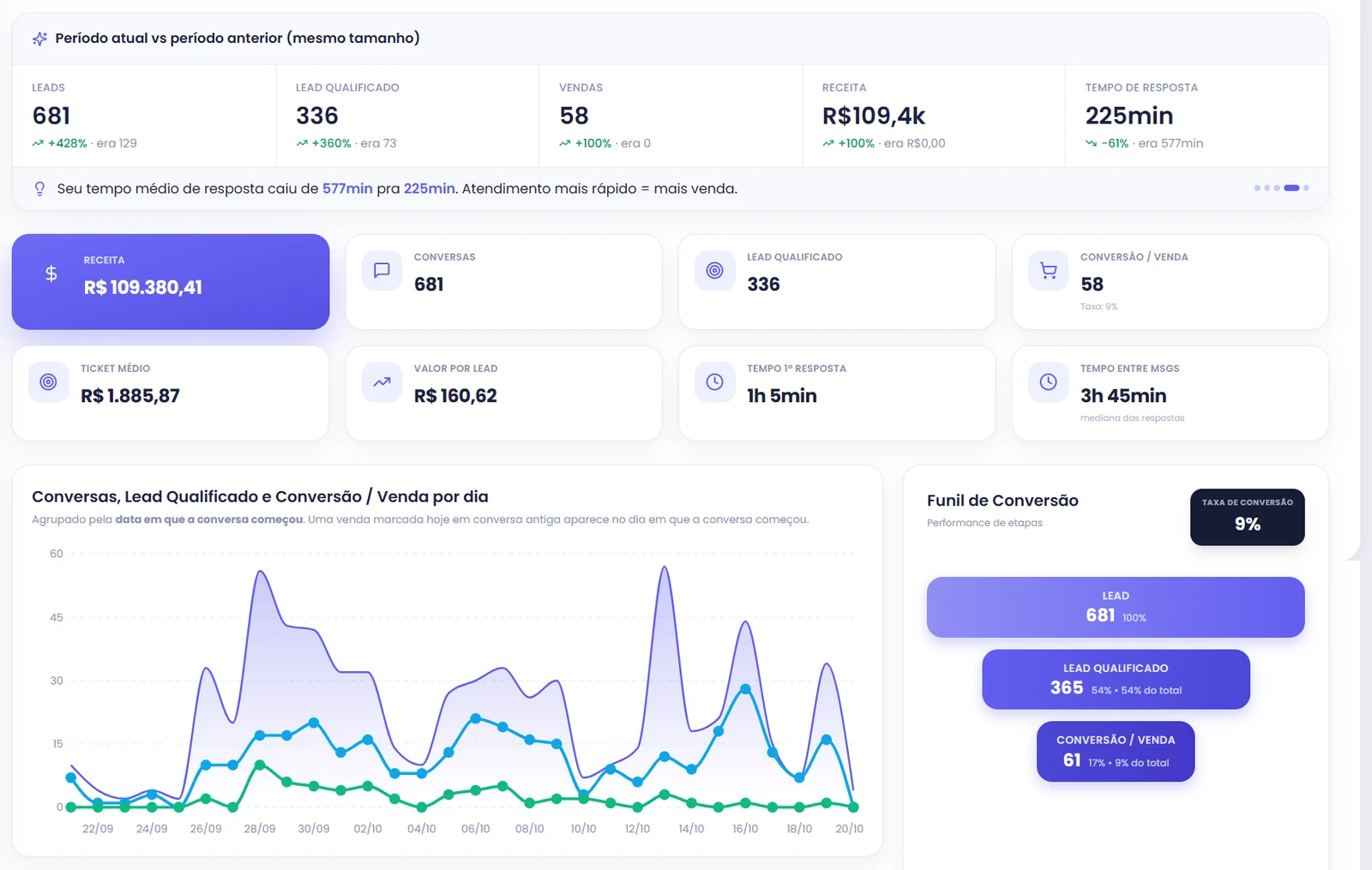1372x870 pixels.
Task: Click the clock icon in Tempo entre msgs card
Action: [1048, 382]
